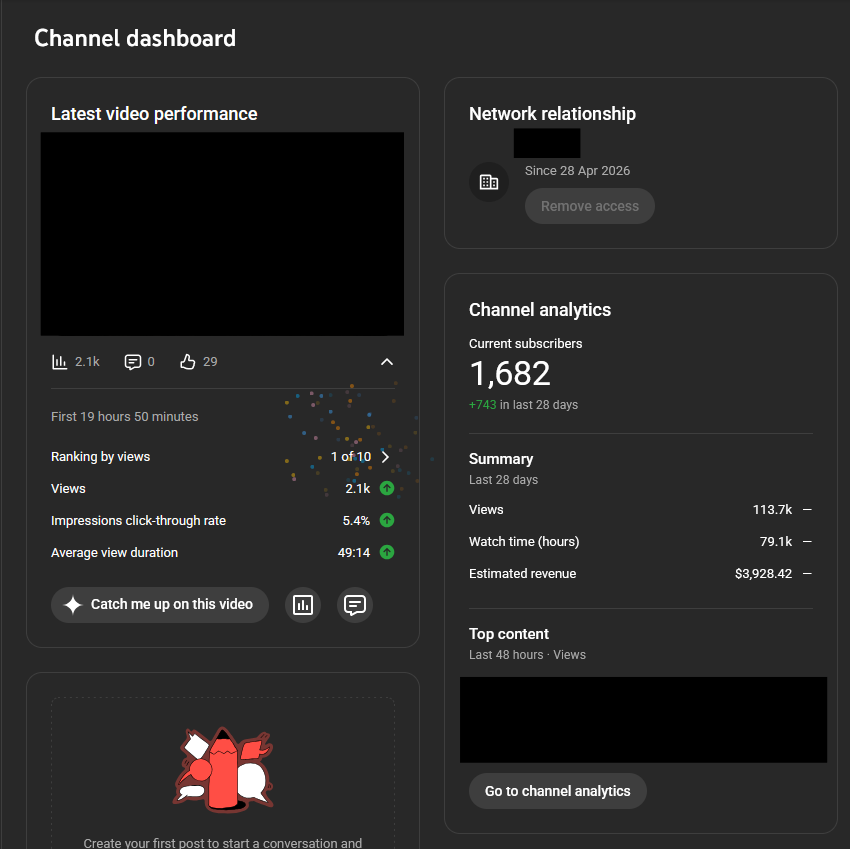
Task: Click the '79.1k' watch time value
Action: (776, 542)
